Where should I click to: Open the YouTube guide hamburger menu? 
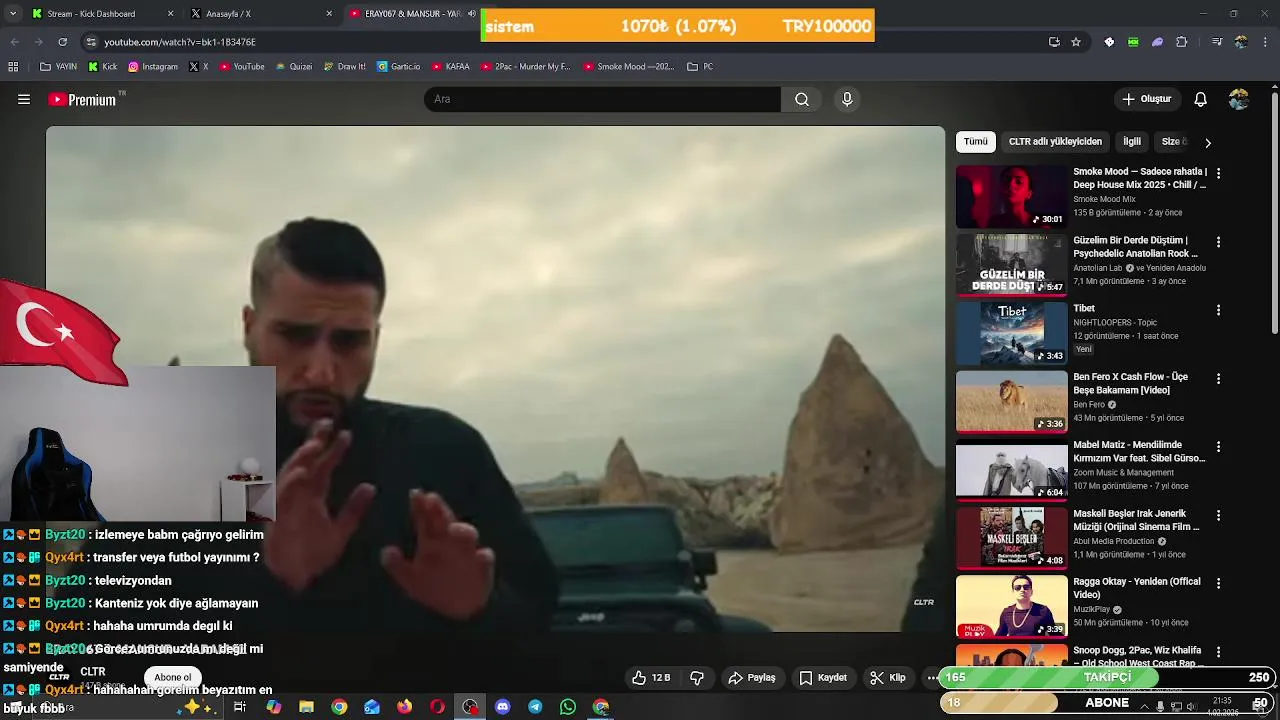coord(24,99)
